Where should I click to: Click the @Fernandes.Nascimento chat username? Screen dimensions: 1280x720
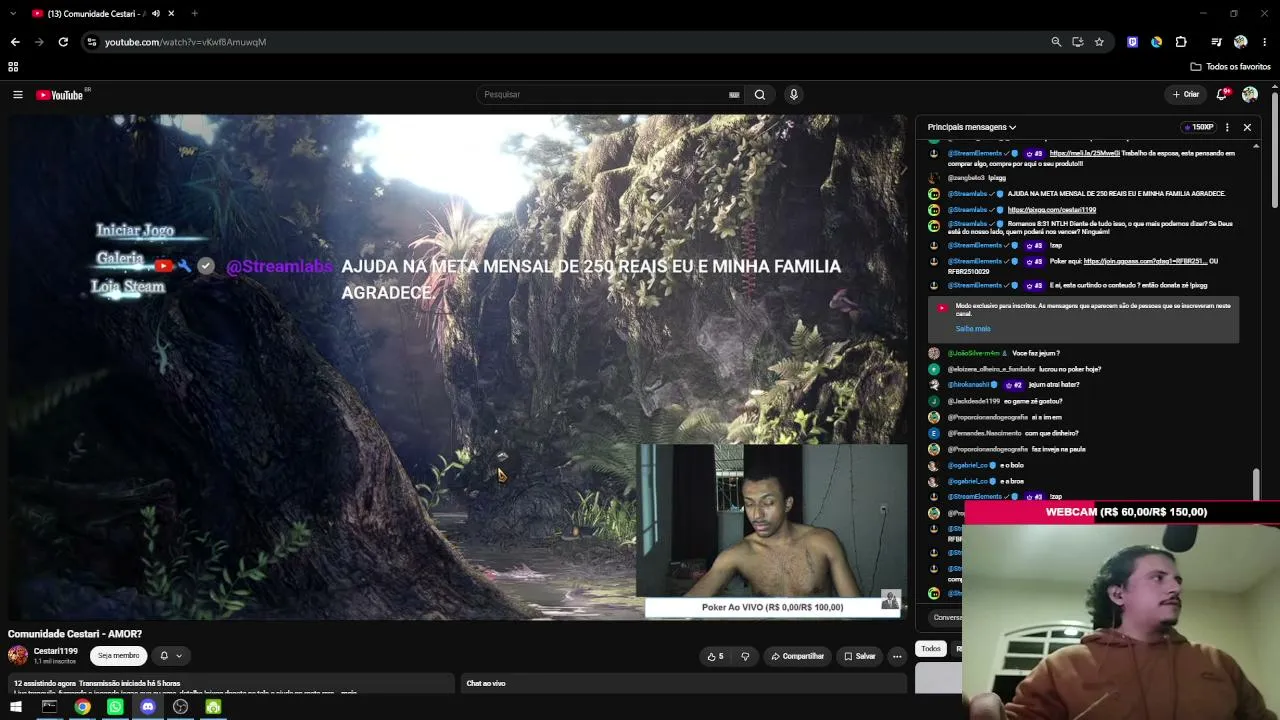tap(985, 434)
